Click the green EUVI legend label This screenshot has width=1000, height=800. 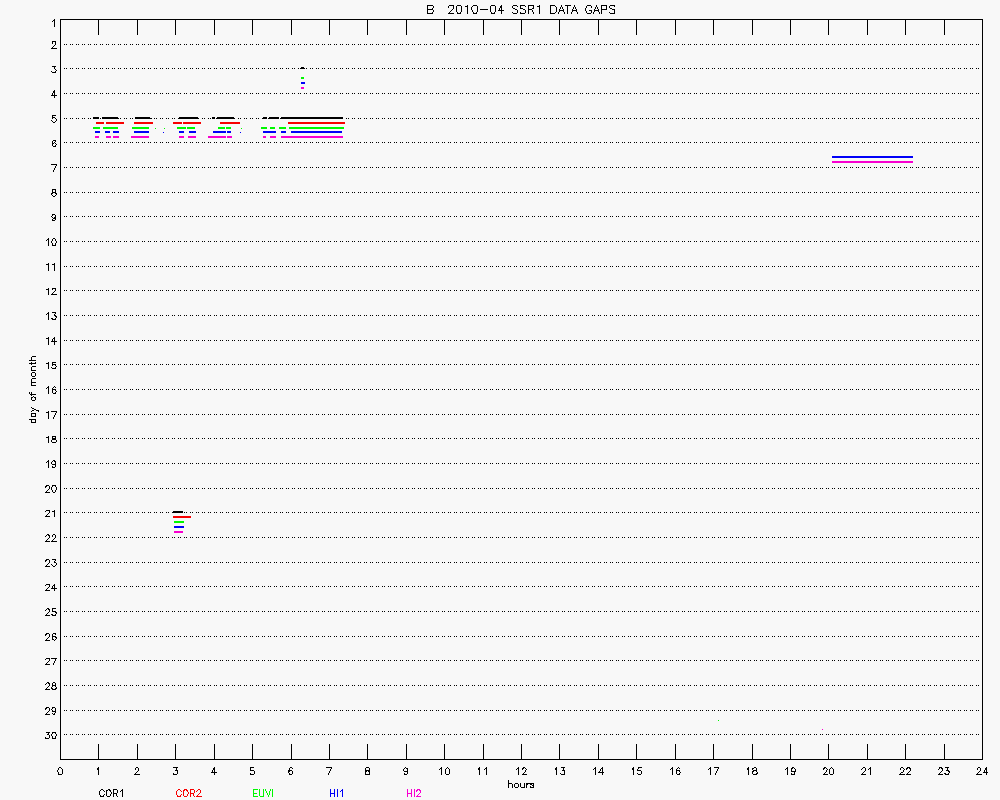click(x=265, y=793)
